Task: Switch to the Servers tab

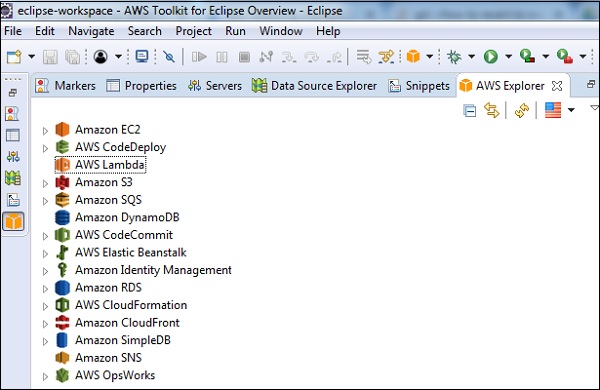Action: click(215, 86)
